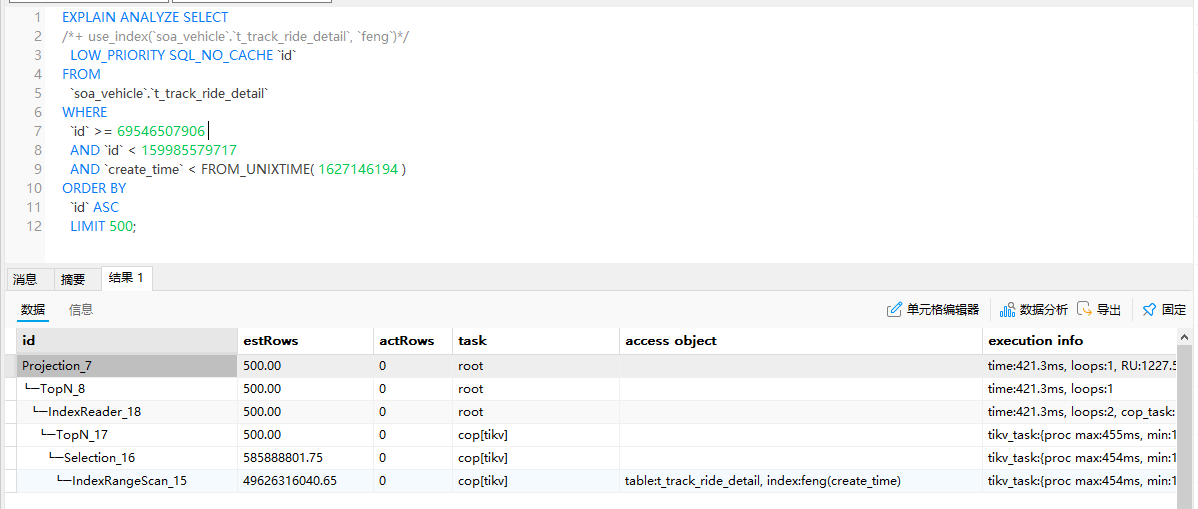Click the IndexReader_18 plan node
The width and height of the screenshot is (1198, 509).
(94, 412)
